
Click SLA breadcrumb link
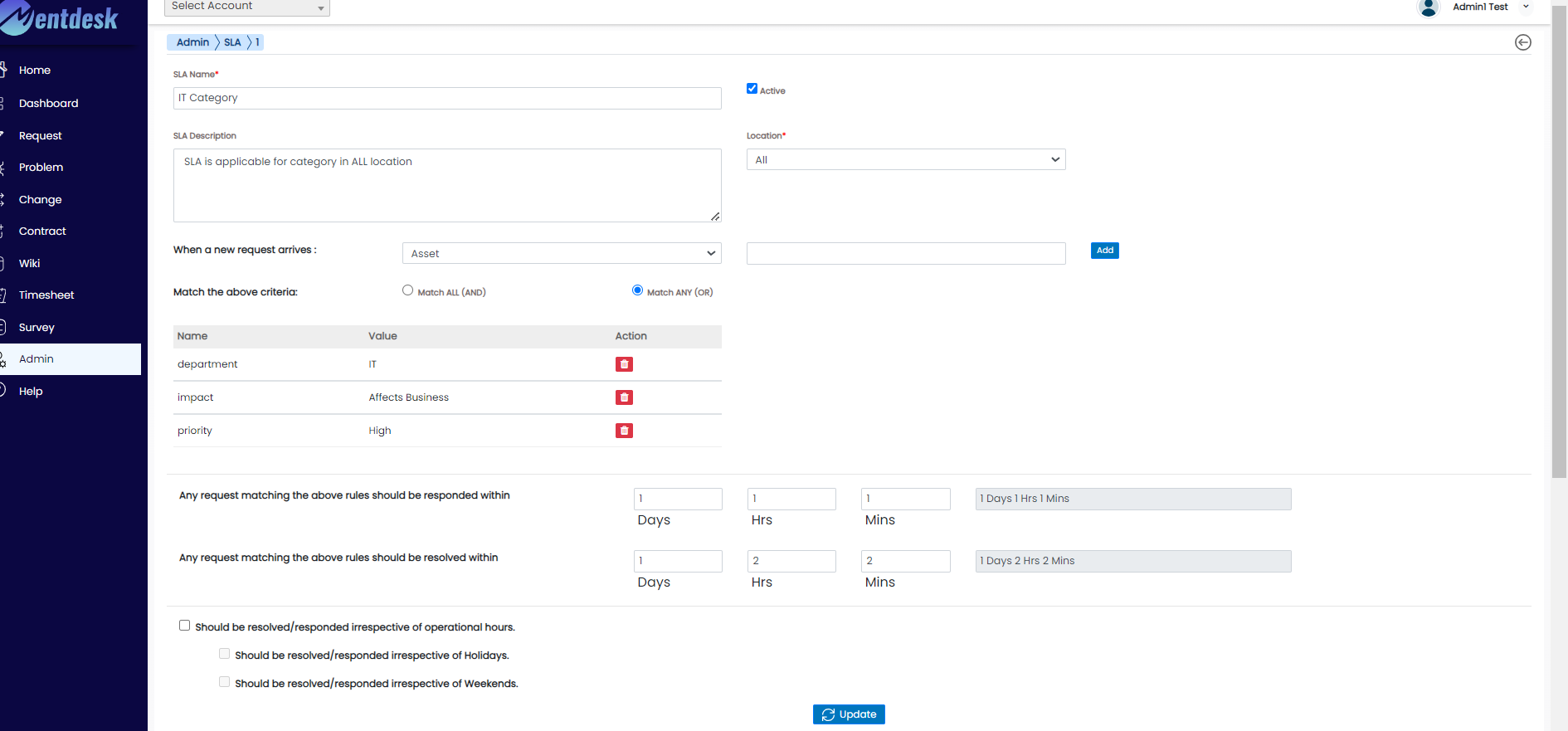click(x=232, y=42)
